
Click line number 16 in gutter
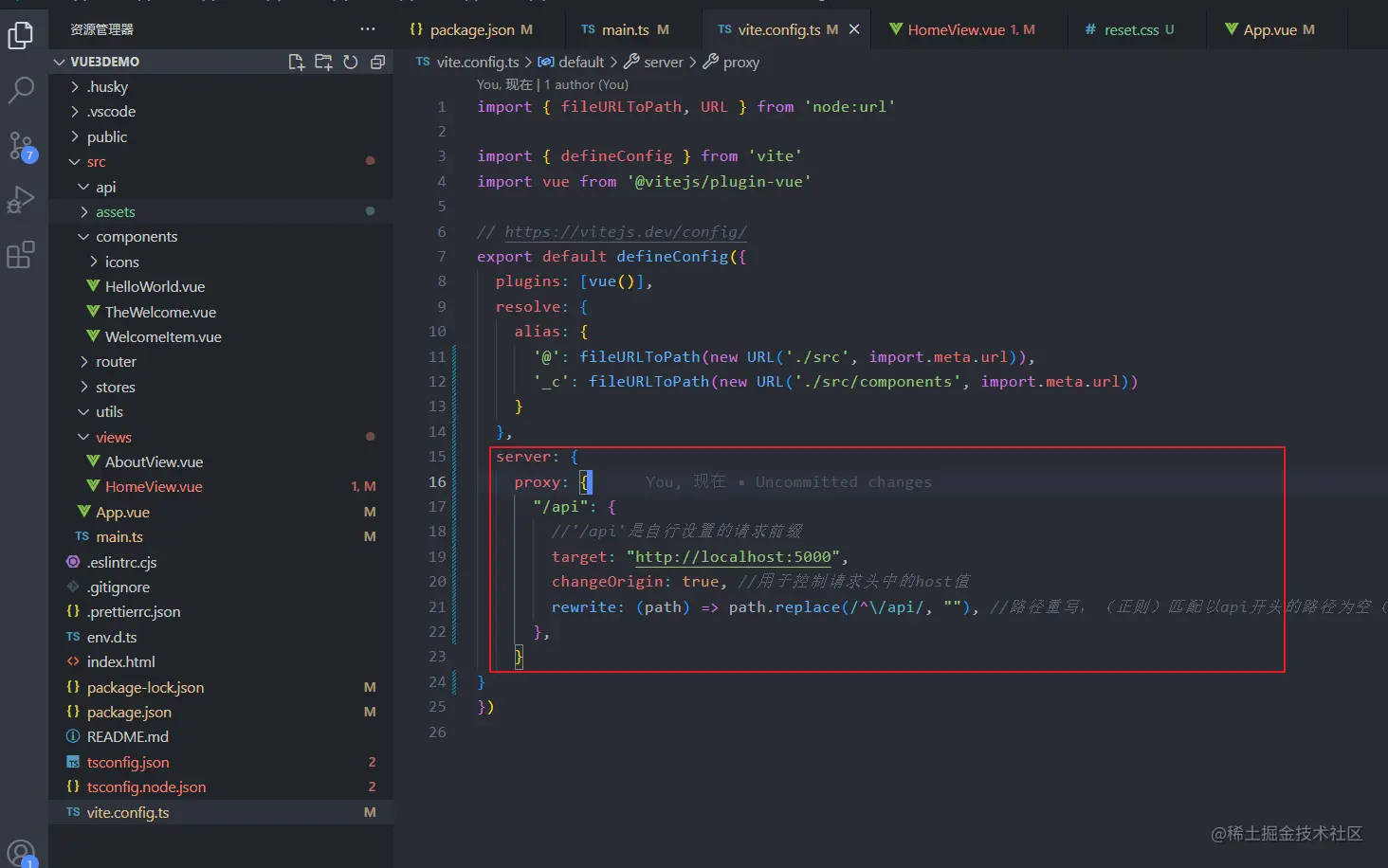click(436, 481)
